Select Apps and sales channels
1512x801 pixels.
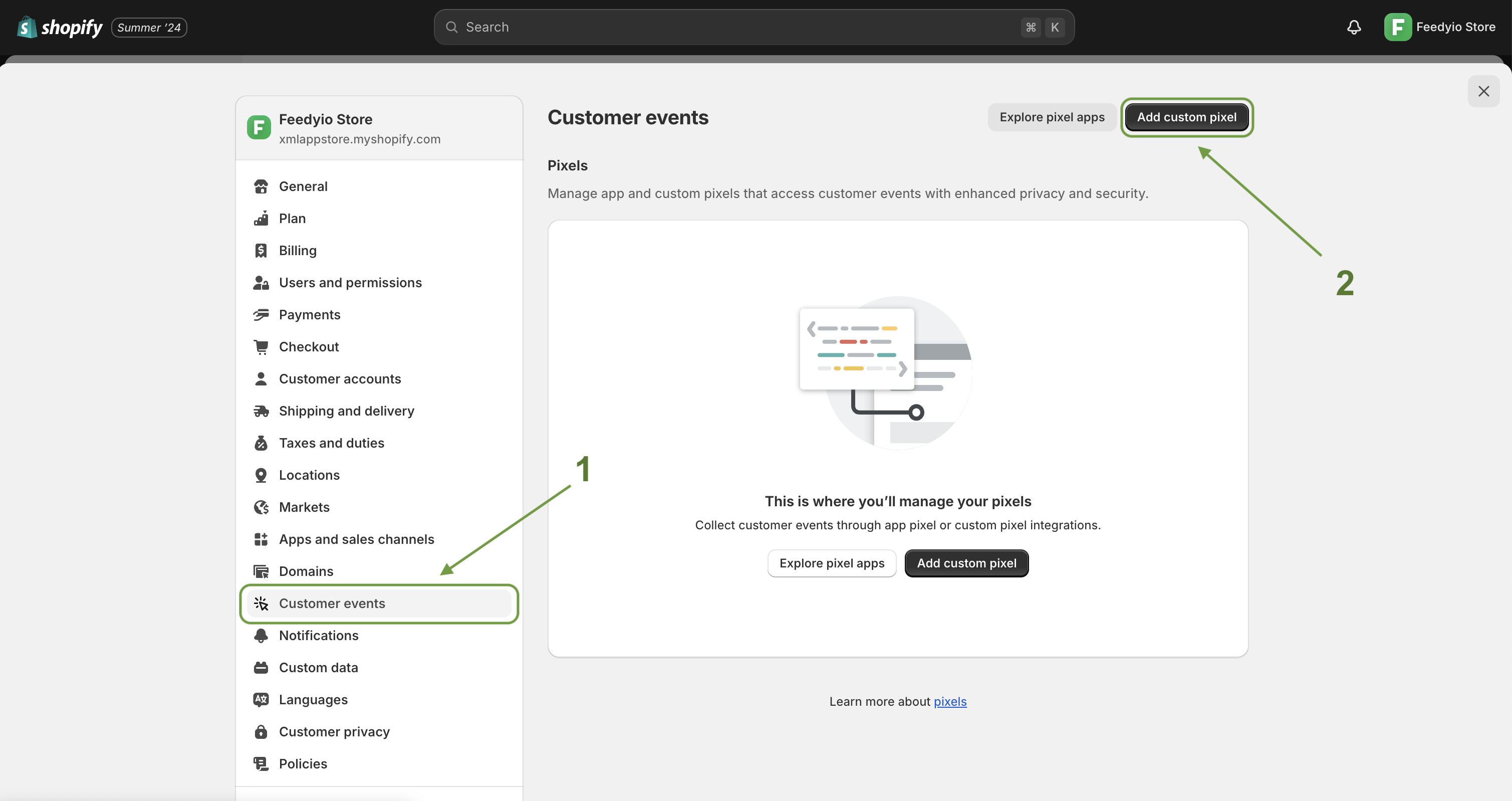point(379,539)
